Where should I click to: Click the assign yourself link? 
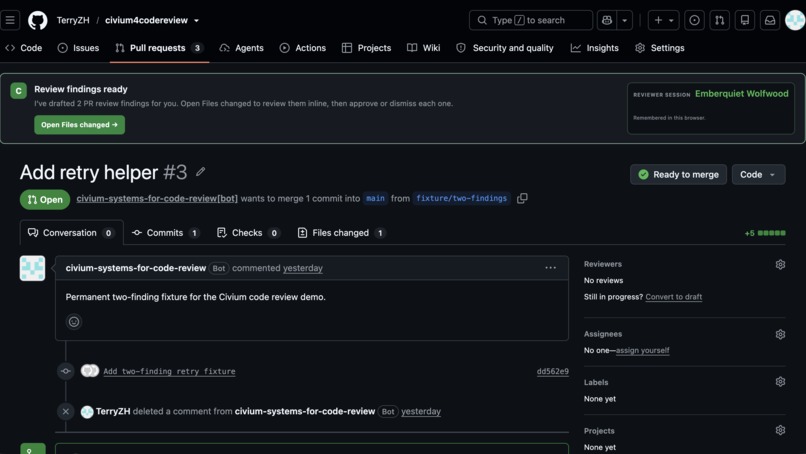pyautogui.click(x=643, y=350)
